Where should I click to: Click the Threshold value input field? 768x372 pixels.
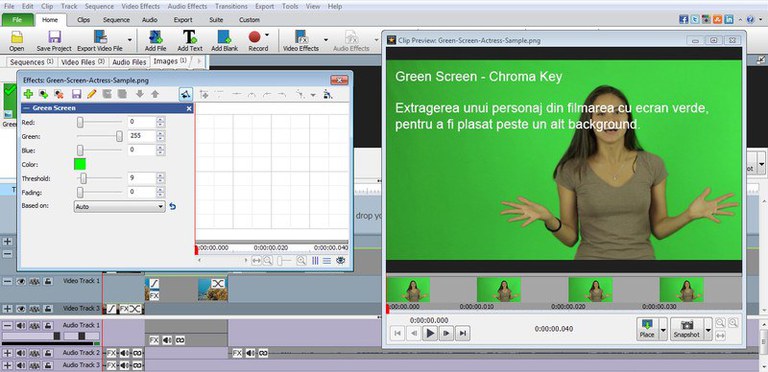(142, 179)
